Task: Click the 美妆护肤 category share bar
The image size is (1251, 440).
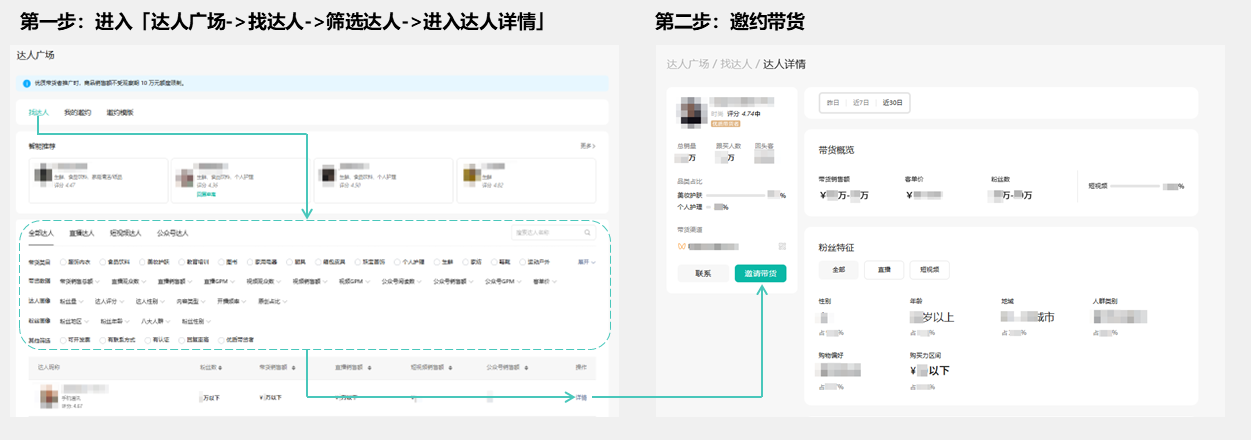Action: (x=736, y=195)
